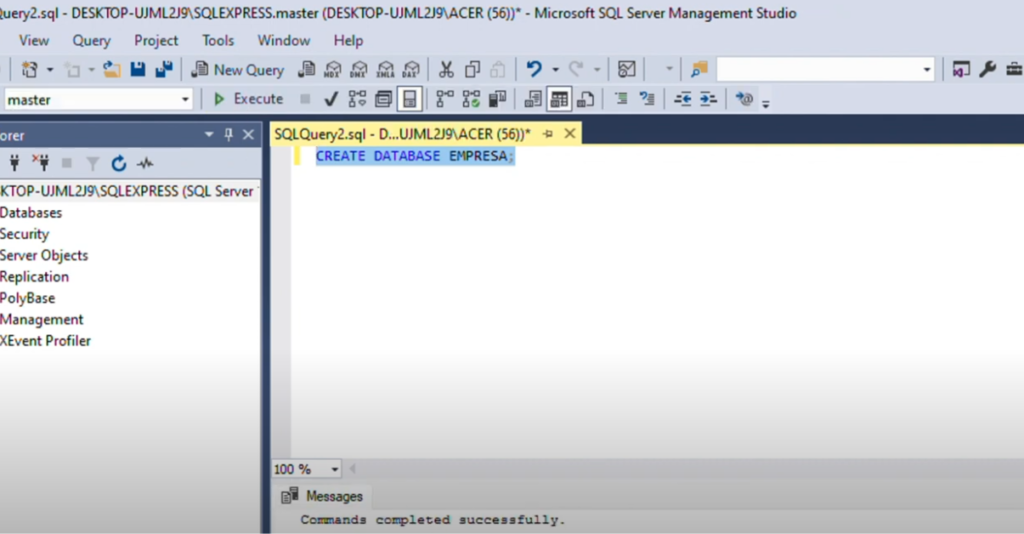Refresh the Object Explorer tree
The height and width of the screenshot is (534, 1024).
click(118, 163)
